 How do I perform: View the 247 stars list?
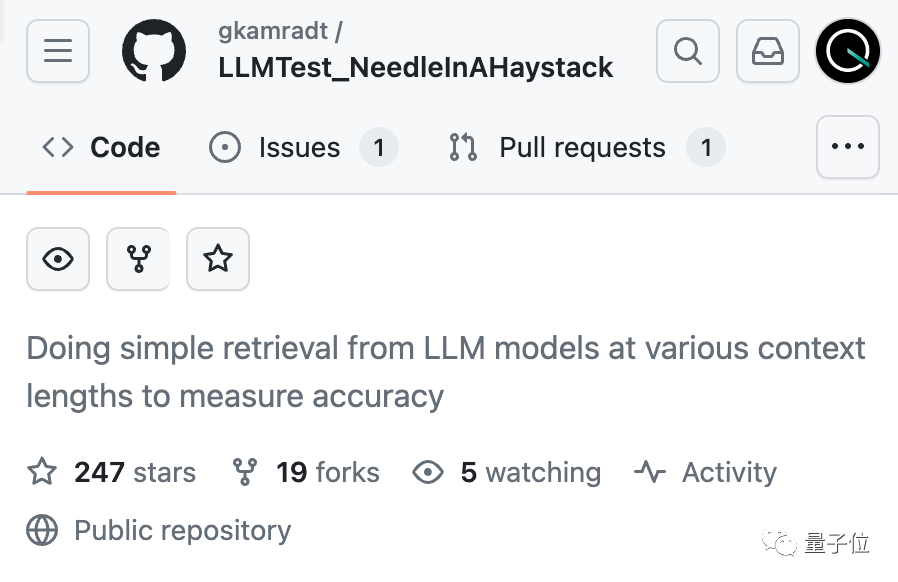[134, 472]
